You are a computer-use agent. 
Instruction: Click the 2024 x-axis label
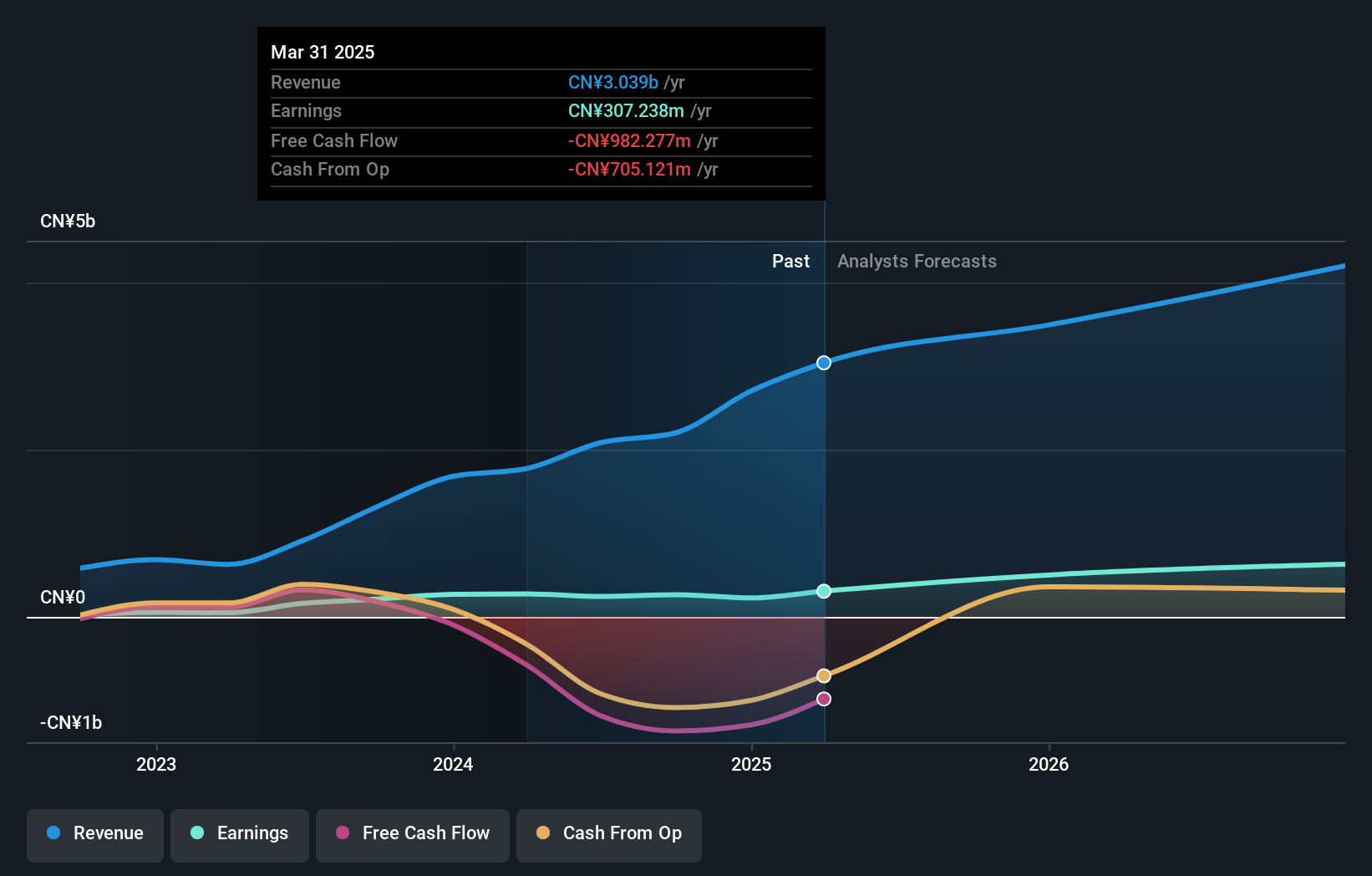tap(453, 764)
